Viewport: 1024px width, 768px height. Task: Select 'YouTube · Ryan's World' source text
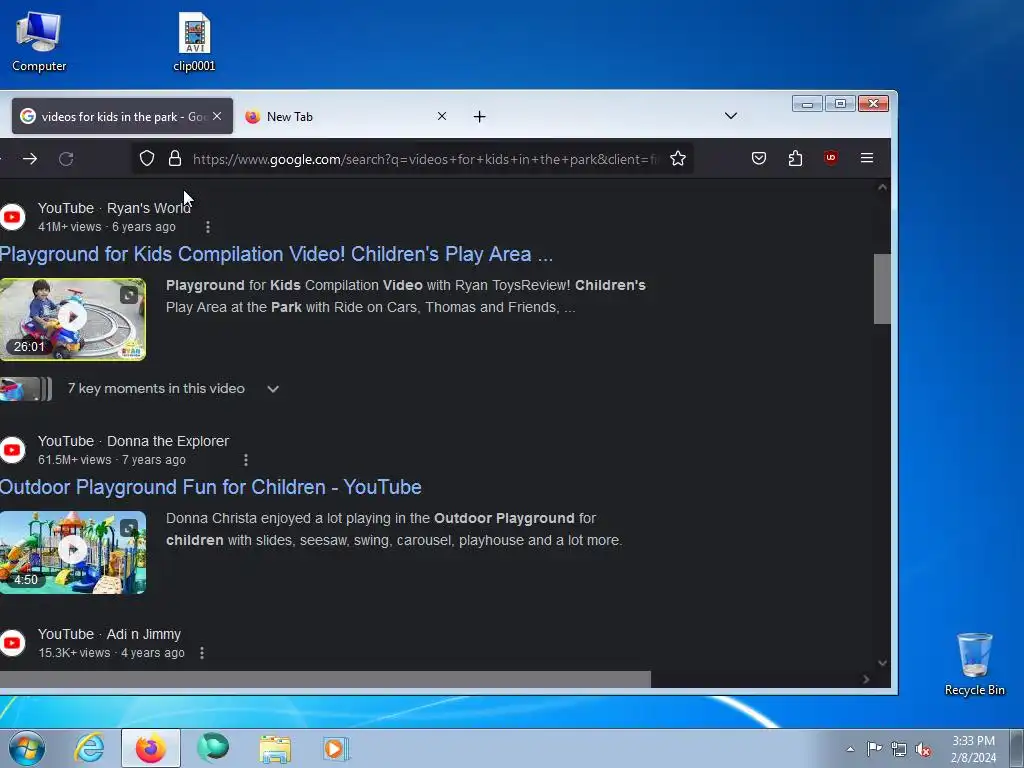[x=114, y=208]
